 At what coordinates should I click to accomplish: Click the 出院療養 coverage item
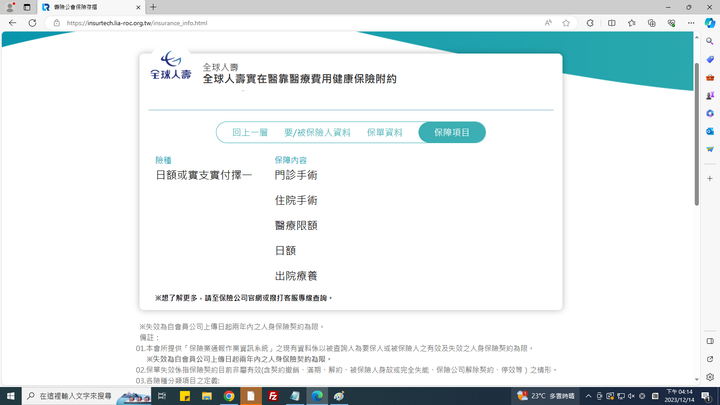296,276
